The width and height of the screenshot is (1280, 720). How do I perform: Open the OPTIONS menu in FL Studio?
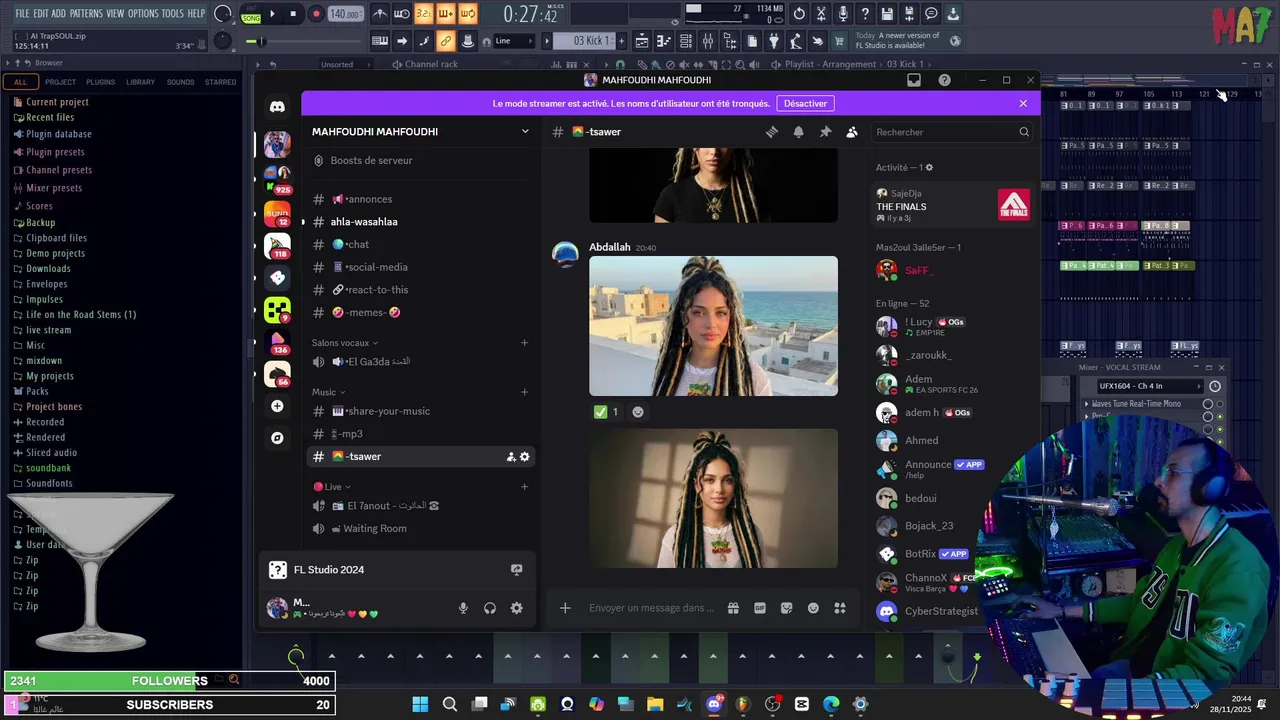pos(143,14)
